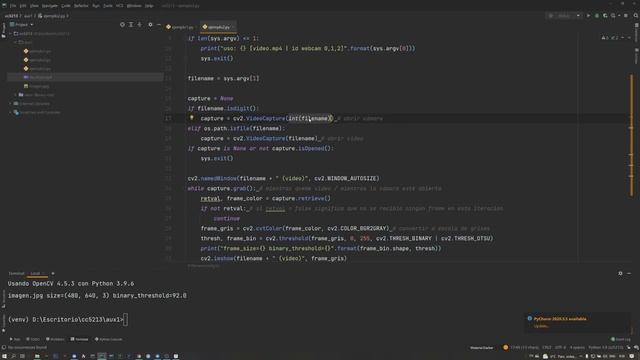Open the Refactor menu
Image resolution: width=640 pixels, height=360 pixels.
(x=81, y=6)
